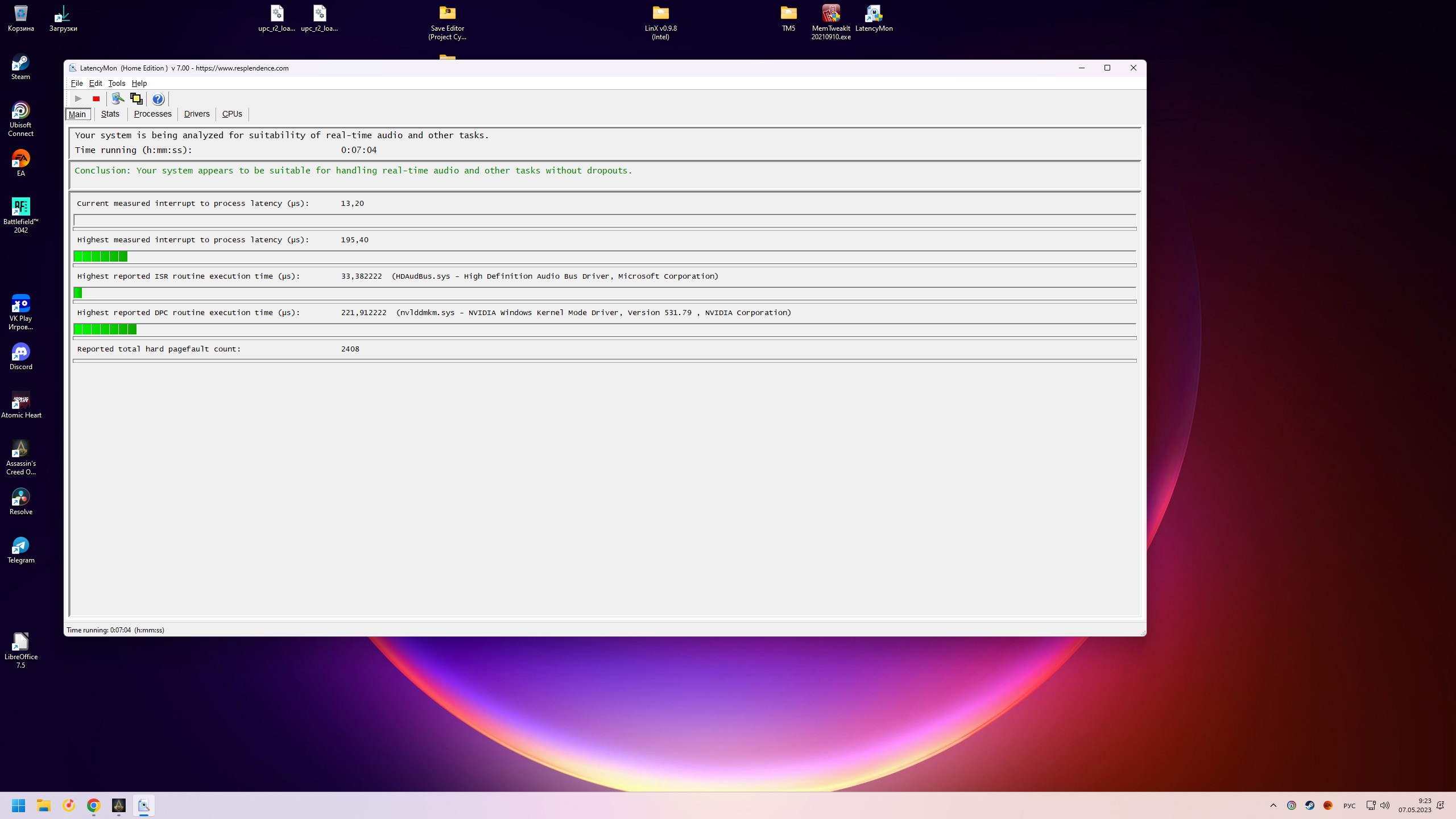Click the highest DPC routine execution bar
1456x819 pixels.
105,329
